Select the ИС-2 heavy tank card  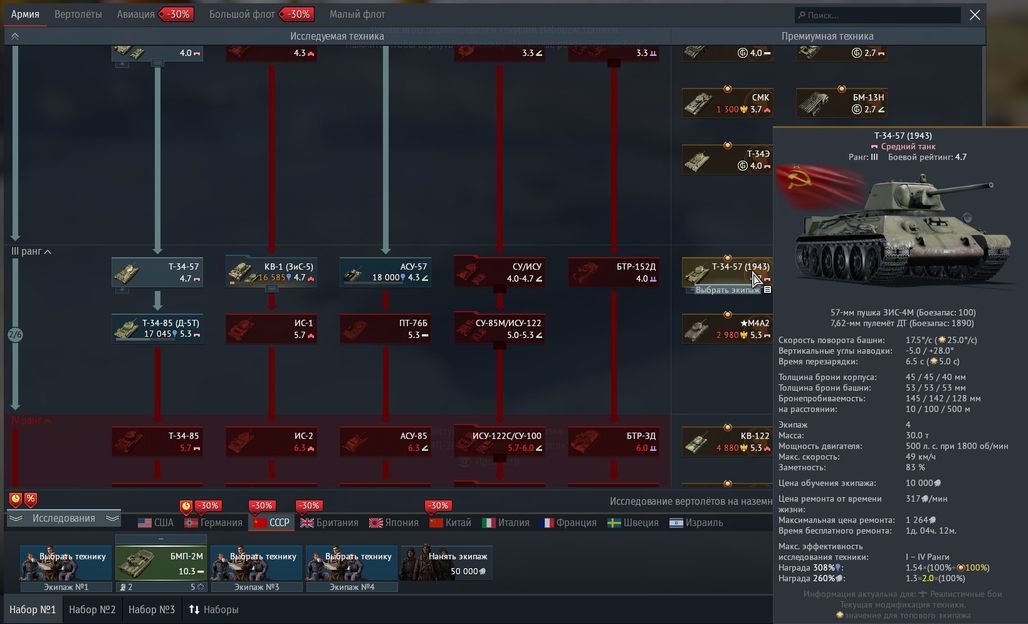pos(271,441)
